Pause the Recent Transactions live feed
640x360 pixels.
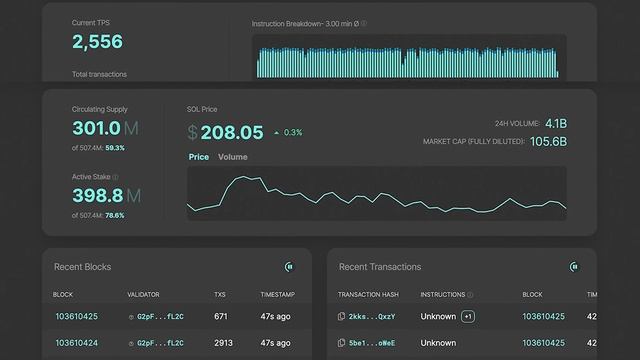click(574, 267)
